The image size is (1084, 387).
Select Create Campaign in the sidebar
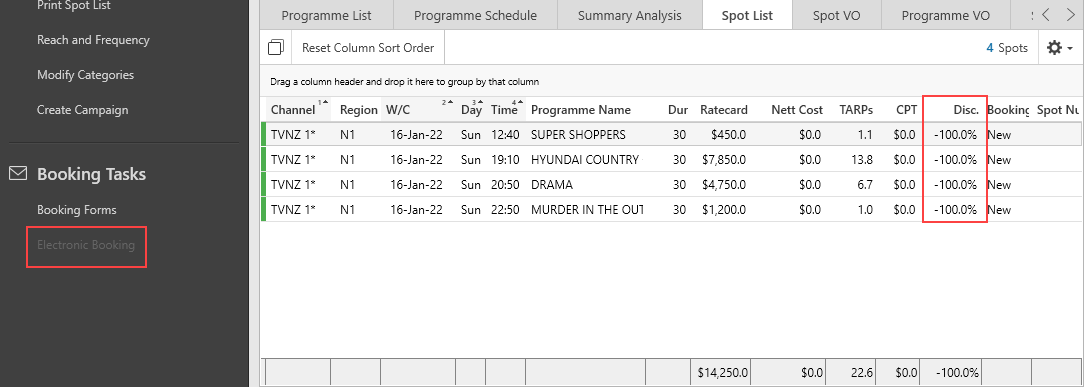click(82, 110)
